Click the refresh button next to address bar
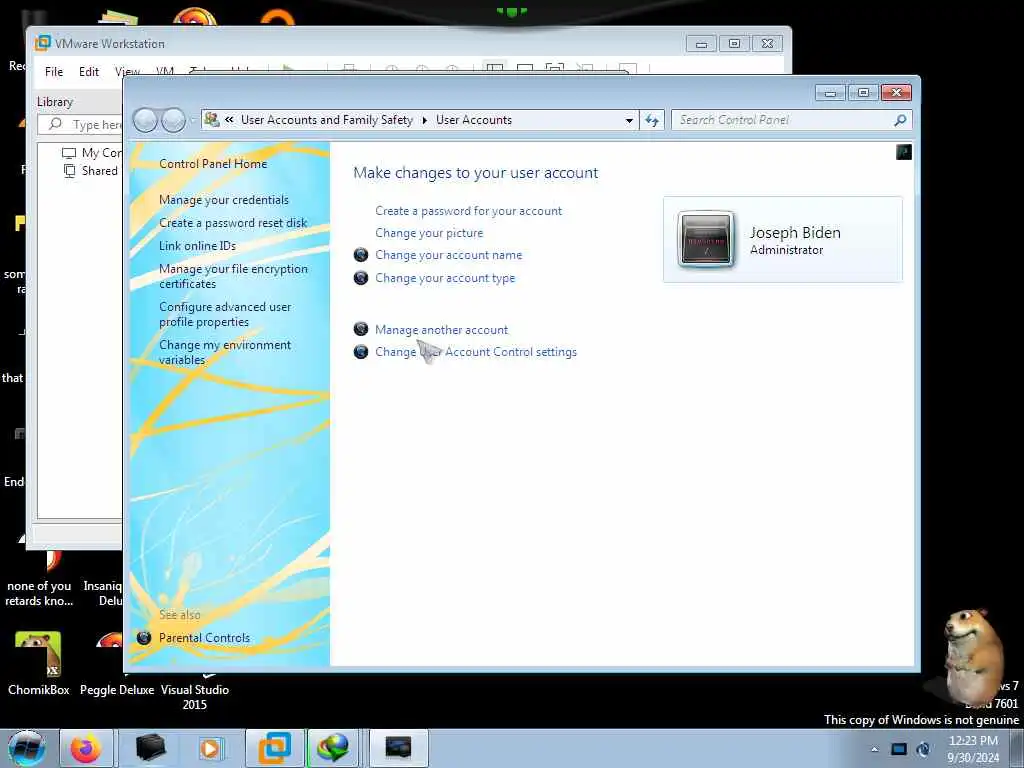The image size is (1024, 768). pyautogui.click(x=652, y=120)
